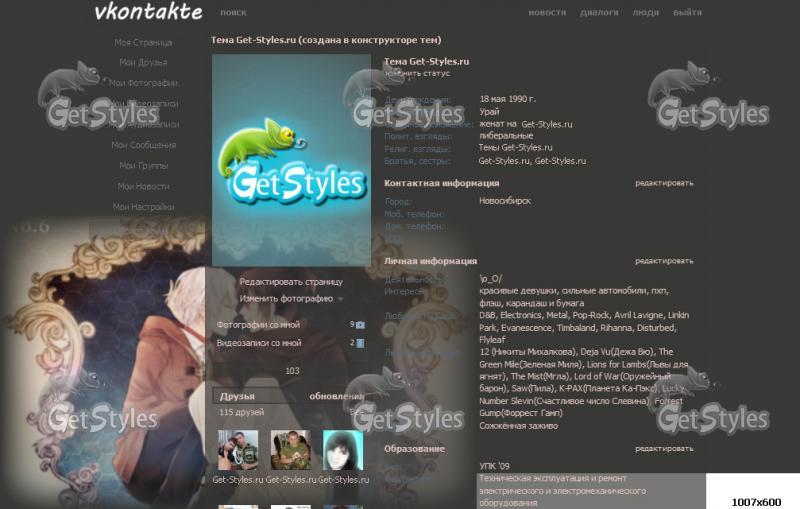The height and width of the screenshot is (509, 800).
Task: Open Фотографии со мной link
Action: coord(258,325)
